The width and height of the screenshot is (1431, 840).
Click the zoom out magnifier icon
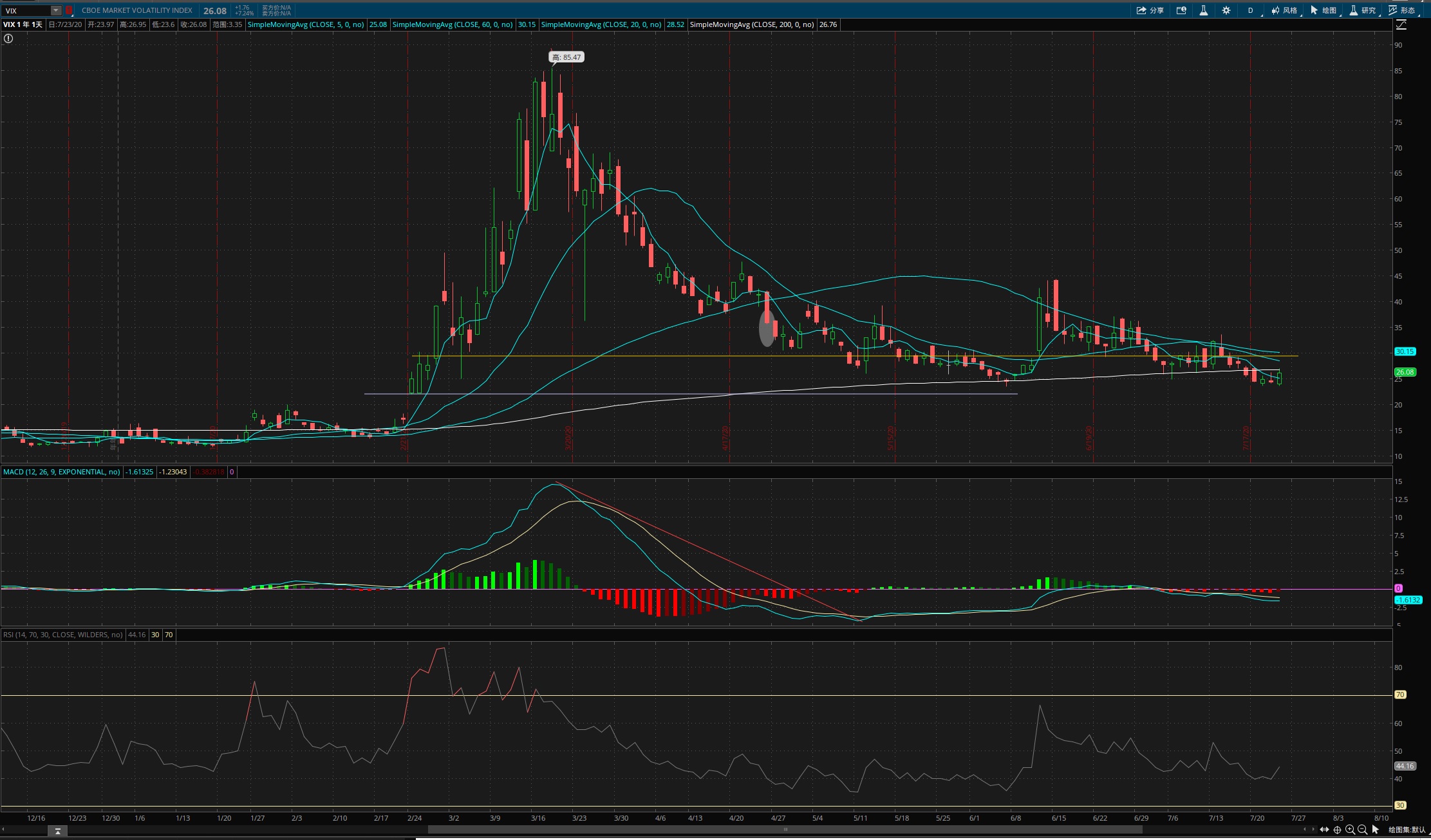pos(1362,830)
